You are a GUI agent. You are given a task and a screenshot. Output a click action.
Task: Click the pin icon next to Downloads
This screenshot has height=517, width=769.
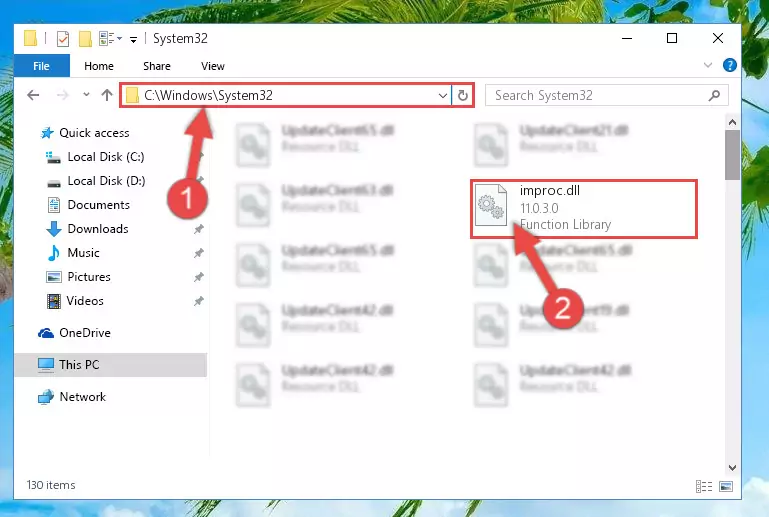point(199,229)
